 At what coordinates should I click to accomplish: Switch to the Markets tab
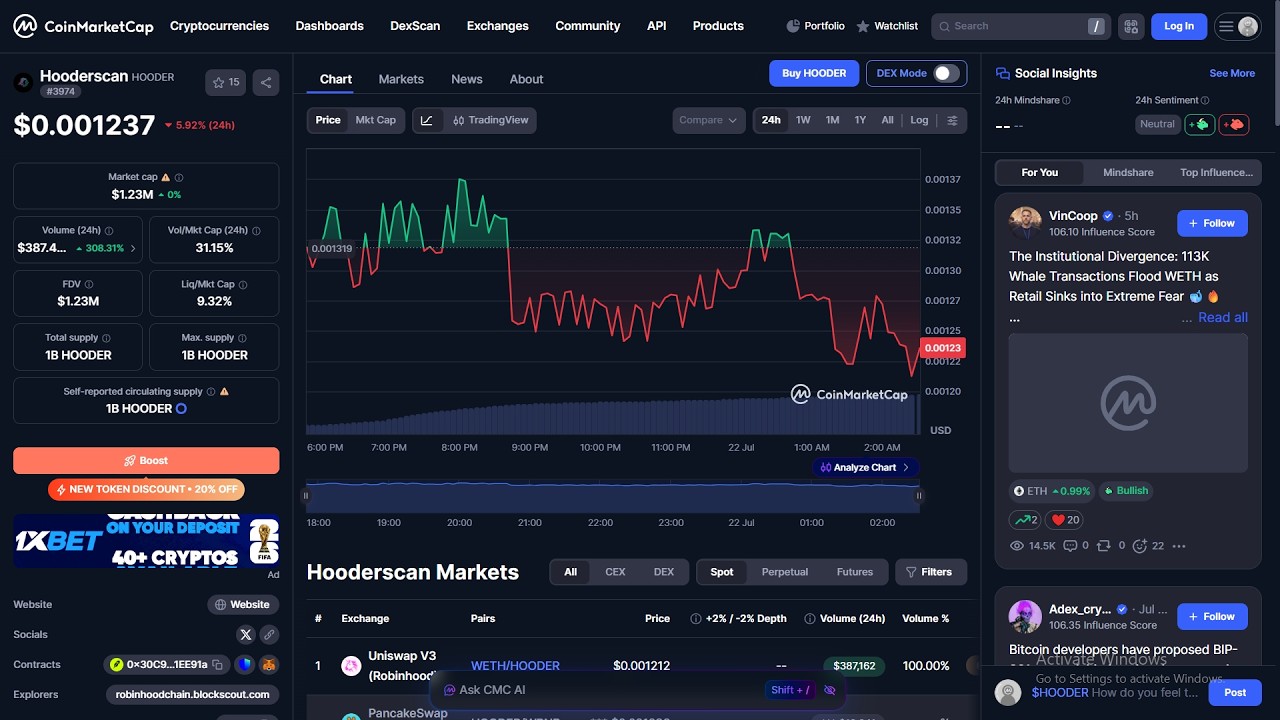tap(401, 79)
